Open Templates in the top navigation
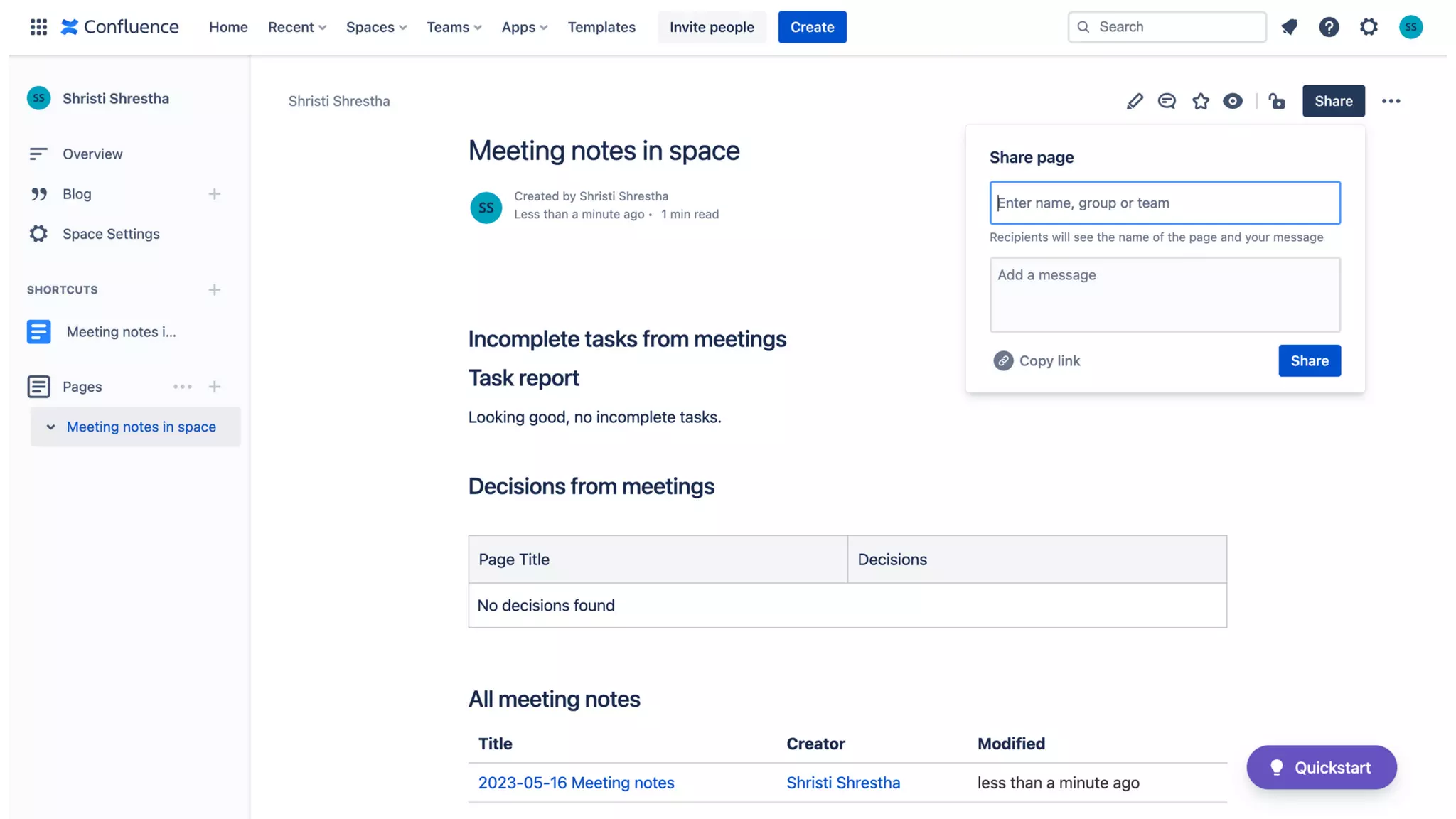The width and height of the screenshot is (1456, 819). click(601, 27)
